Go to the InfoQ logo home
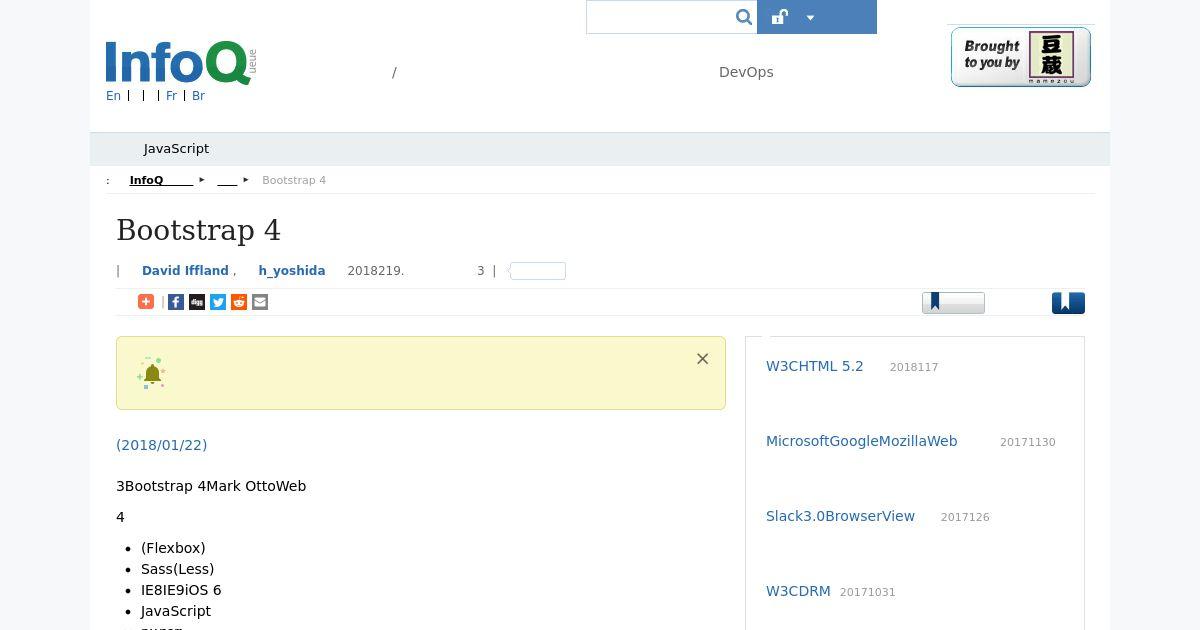This screenshot has height=630, width=1200. pos(181,63)
